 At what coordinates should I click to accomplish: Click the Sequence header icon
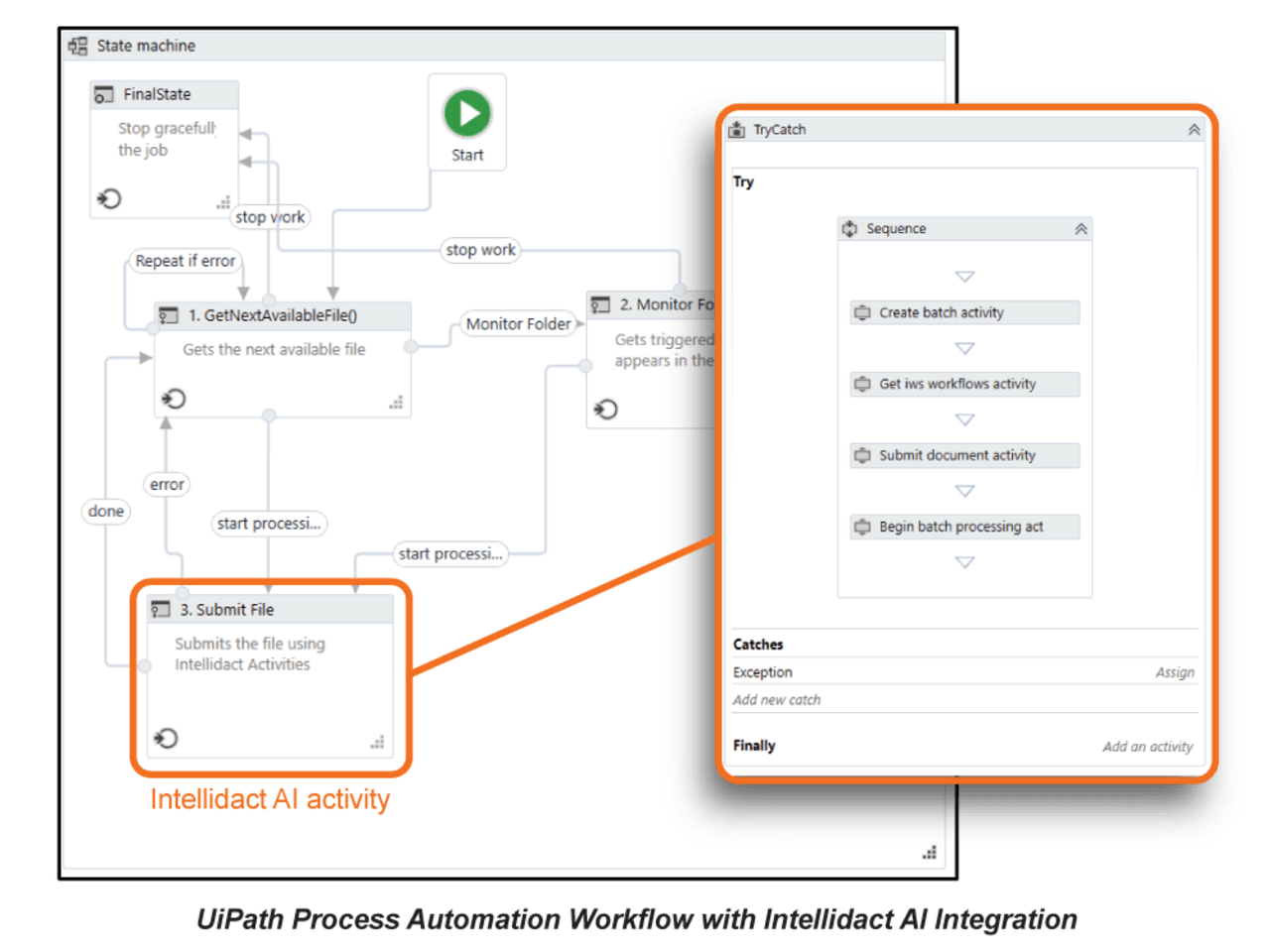(850, 229)
